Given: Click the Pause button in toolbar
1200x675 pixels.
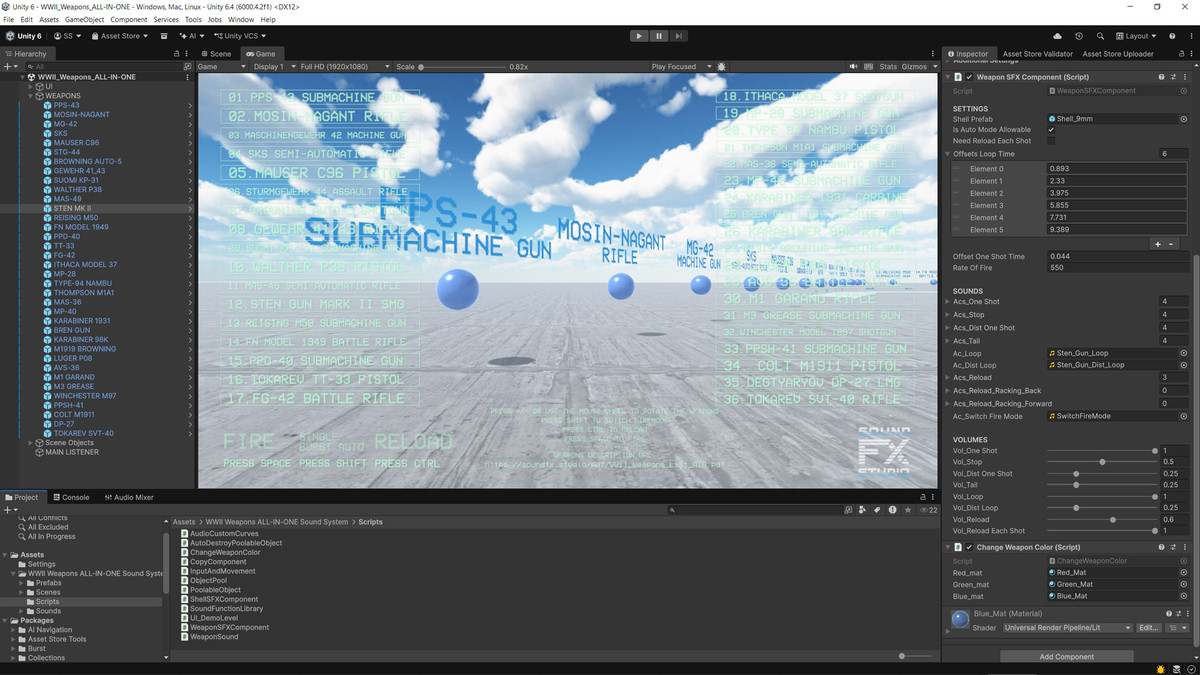Looking at the screenshot, I should pyautogui.click(x=659, y=36).
